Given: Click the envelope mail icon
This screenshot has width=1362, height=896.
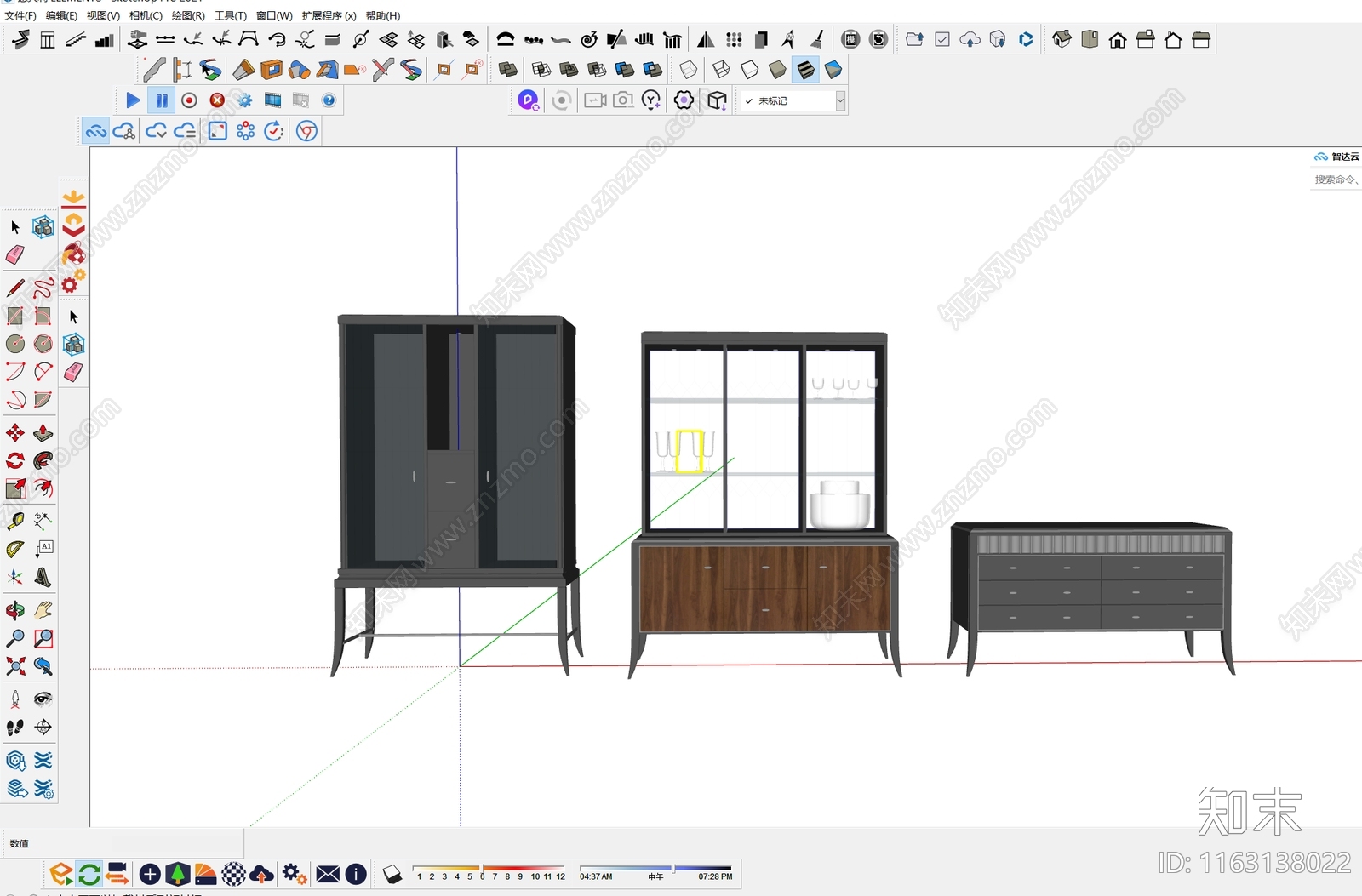Looking at the screenshot, I should (328, 874).
